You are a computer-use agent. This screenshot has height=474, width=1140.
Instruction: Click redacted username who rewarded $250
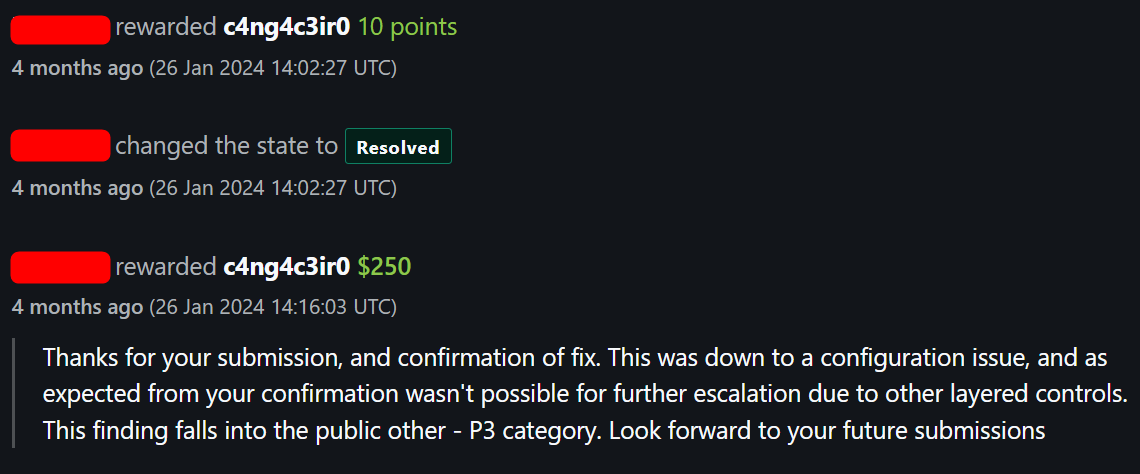point(60,267)
